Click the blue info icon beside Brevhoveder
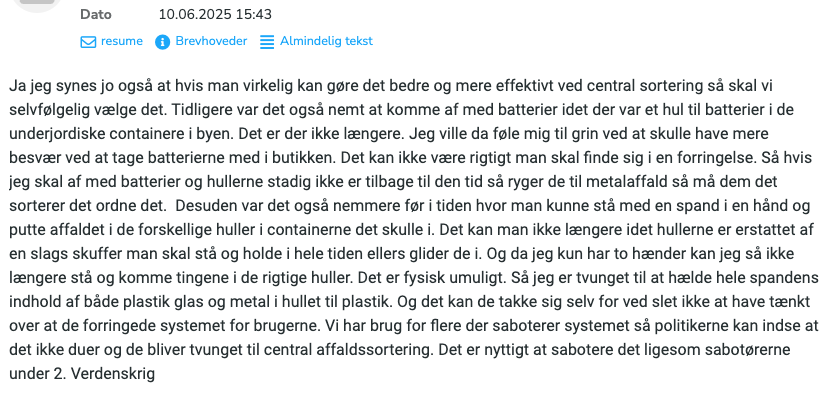 (163, 42)
